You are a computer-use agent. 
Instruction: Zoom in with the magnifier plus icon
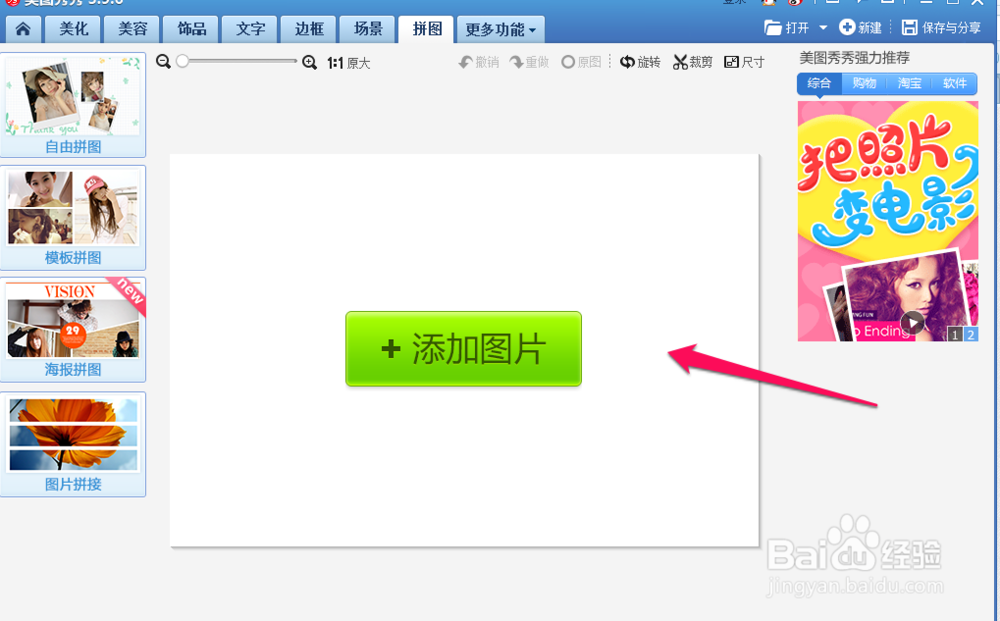tap(310, 61)
